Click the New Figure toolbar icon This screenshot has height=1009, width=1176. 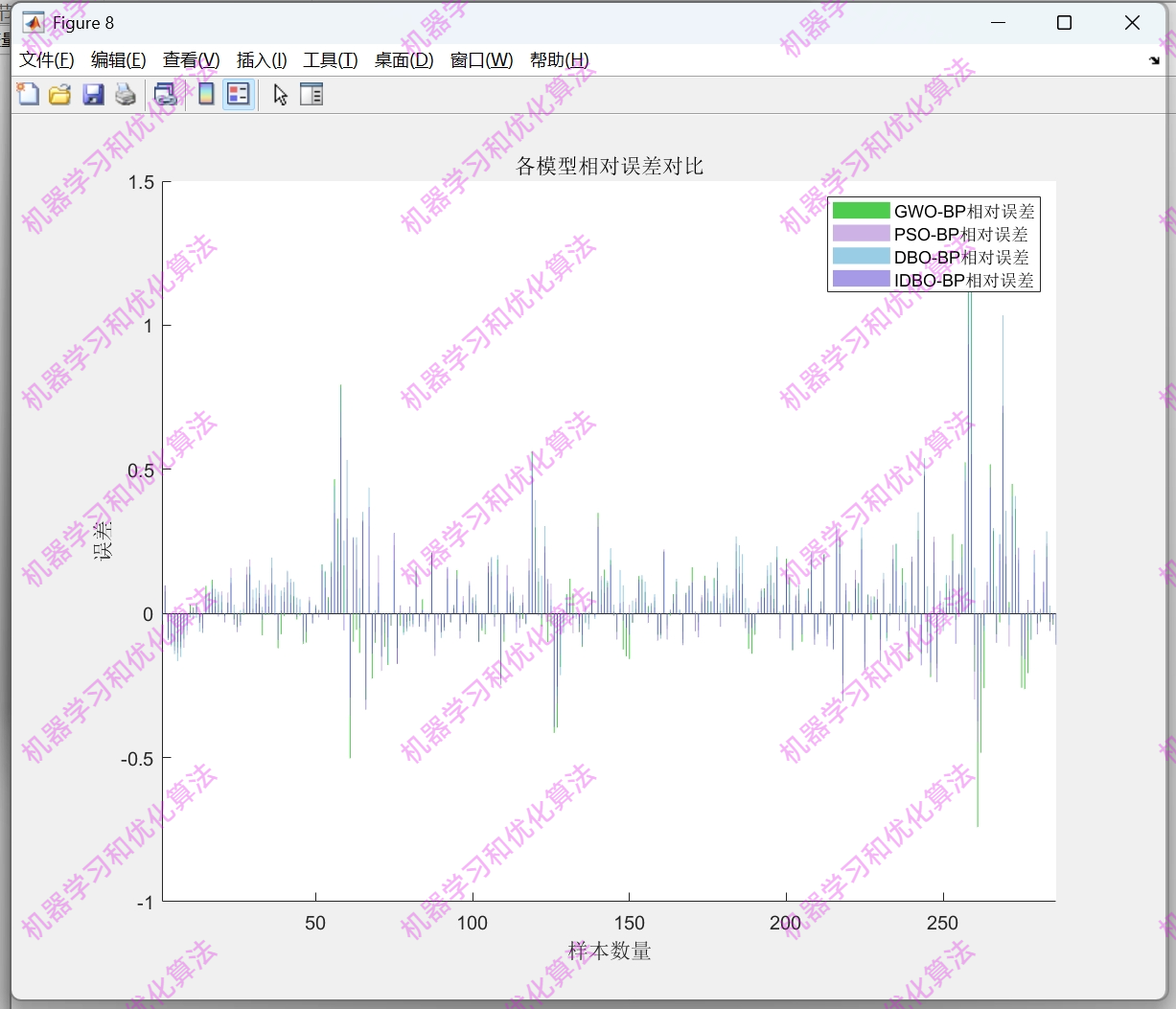point(28,94)
